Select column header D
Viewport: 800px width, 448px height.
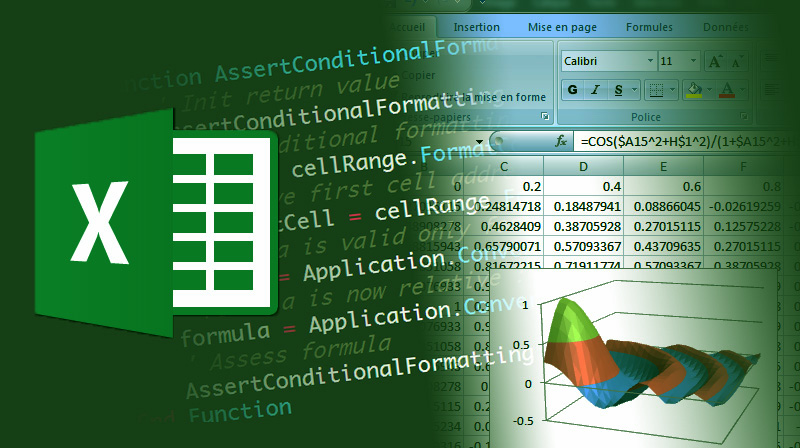point(583,166)
